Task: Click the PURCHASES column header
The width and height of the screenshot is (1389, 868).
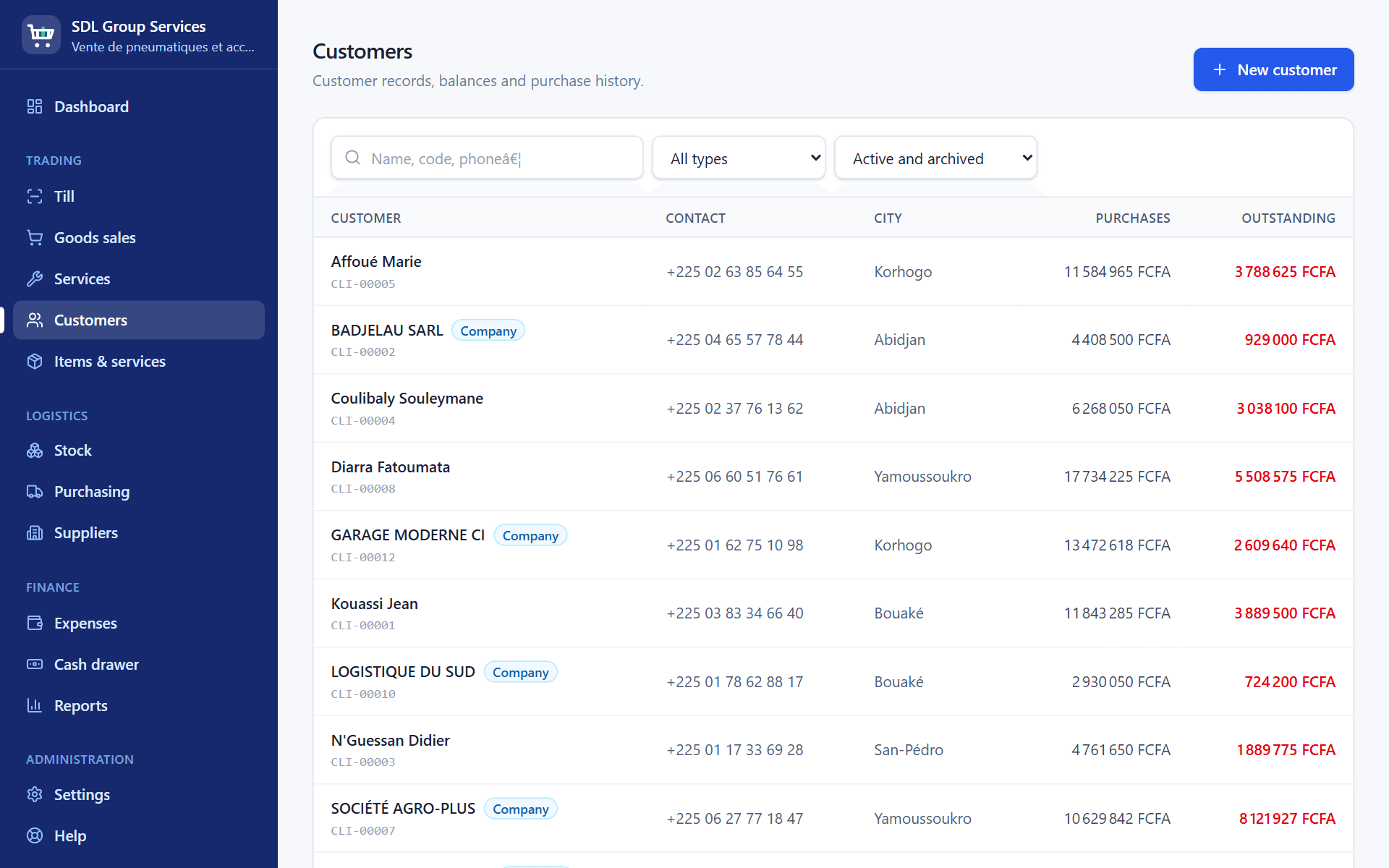Action: pyautogui.click(x=1133, y=218)
